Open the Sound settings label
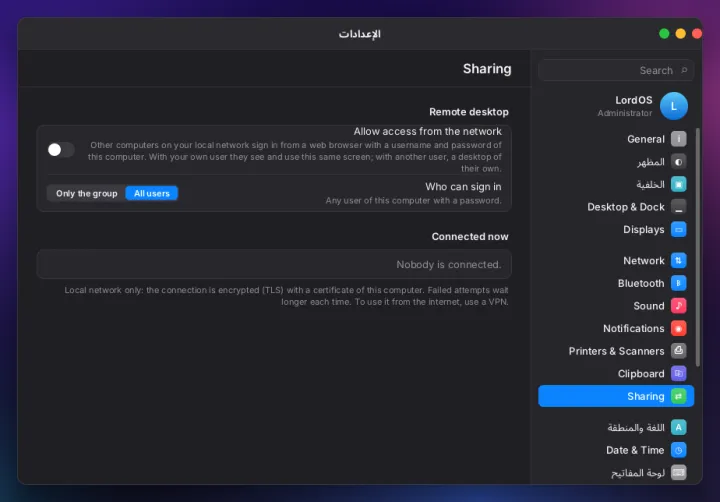720x502 pixels. point(649,306)
